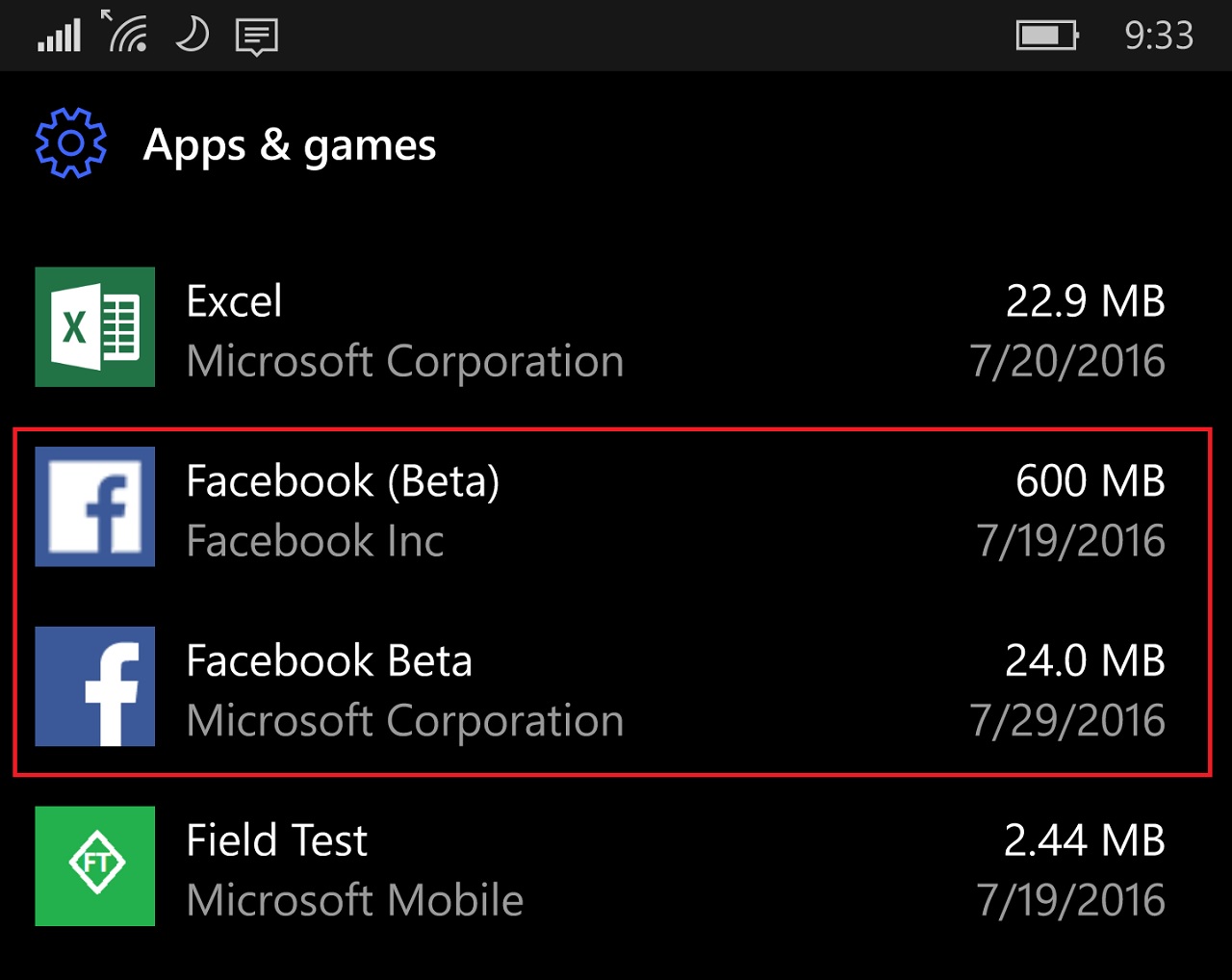
Task: Click the blue Settings gear icon
Action: (70, 143)
